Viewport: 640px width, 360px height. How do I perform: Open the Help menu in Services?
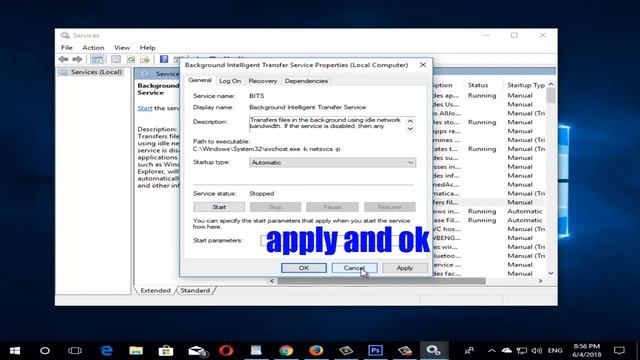click(x=147, y=48)
